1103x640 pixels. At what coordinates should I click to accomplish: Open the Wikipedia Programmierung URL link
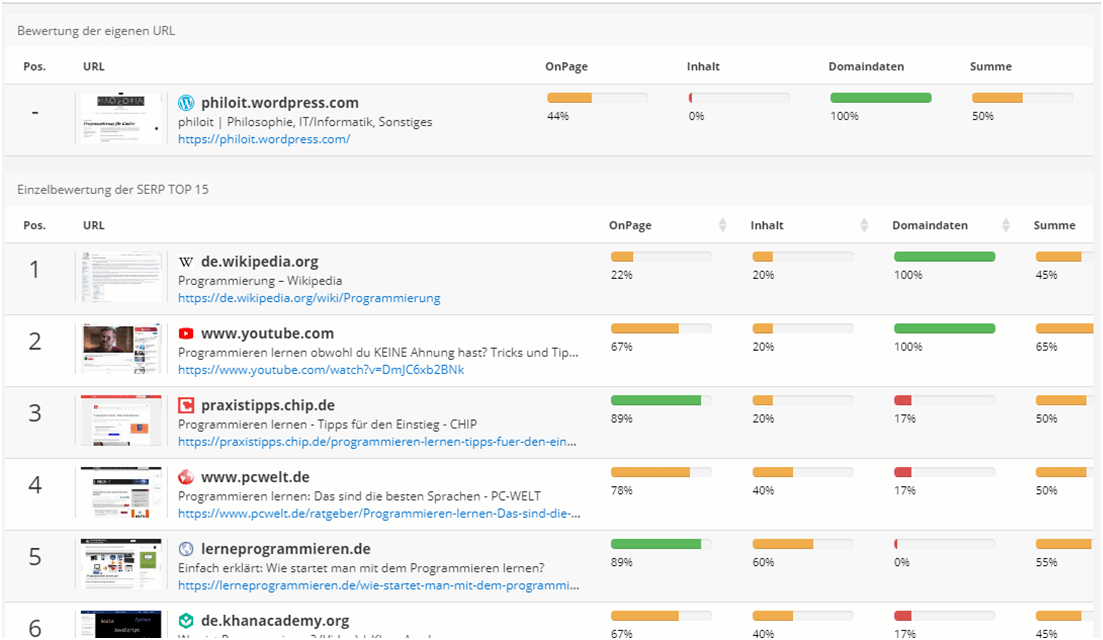pyautogui.click(x=309, y=298)
